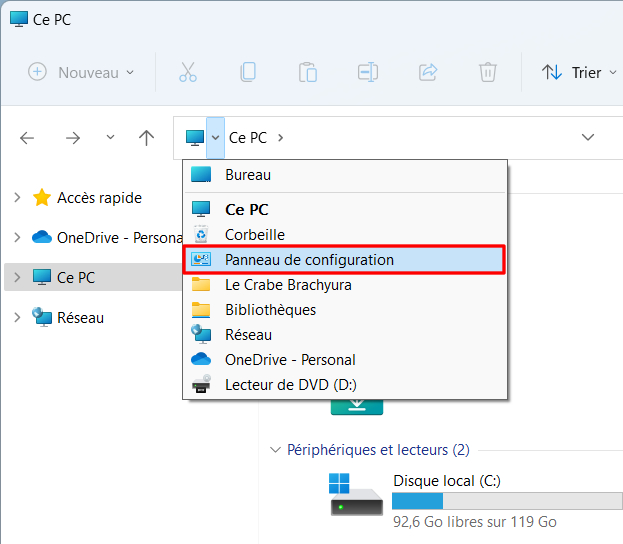Expand the OneDrive - Personal tree node

pyautogui.click(x=17, y=237)
